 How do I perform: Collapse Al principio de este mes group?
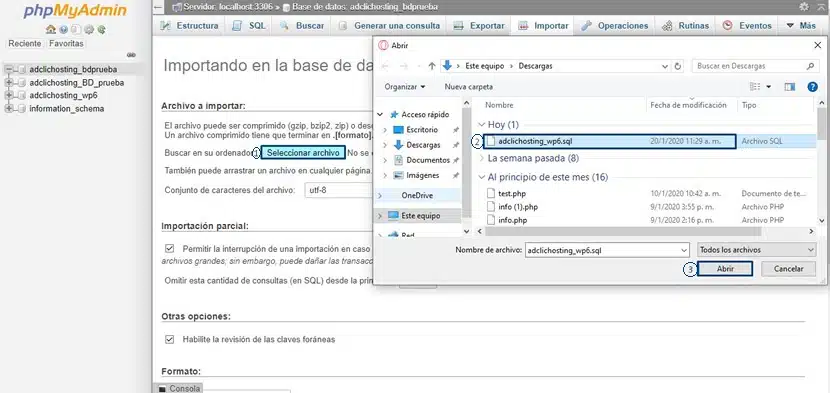point(481,177)
